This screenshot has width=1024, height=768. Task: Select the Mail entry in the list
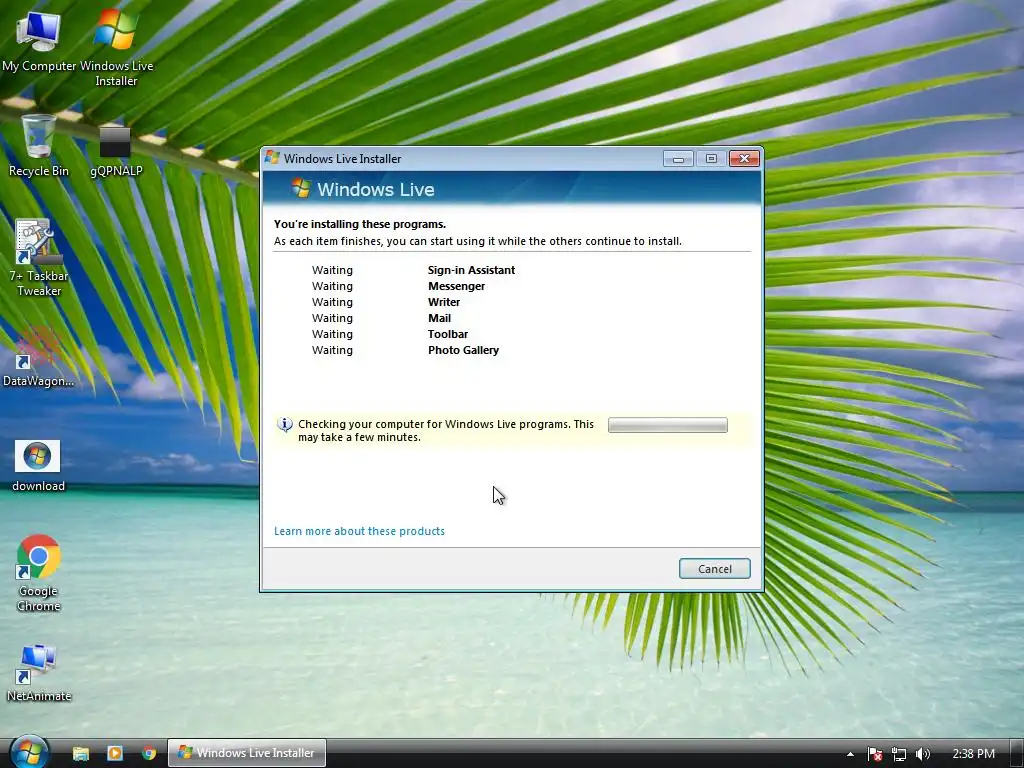pos(439,318)
